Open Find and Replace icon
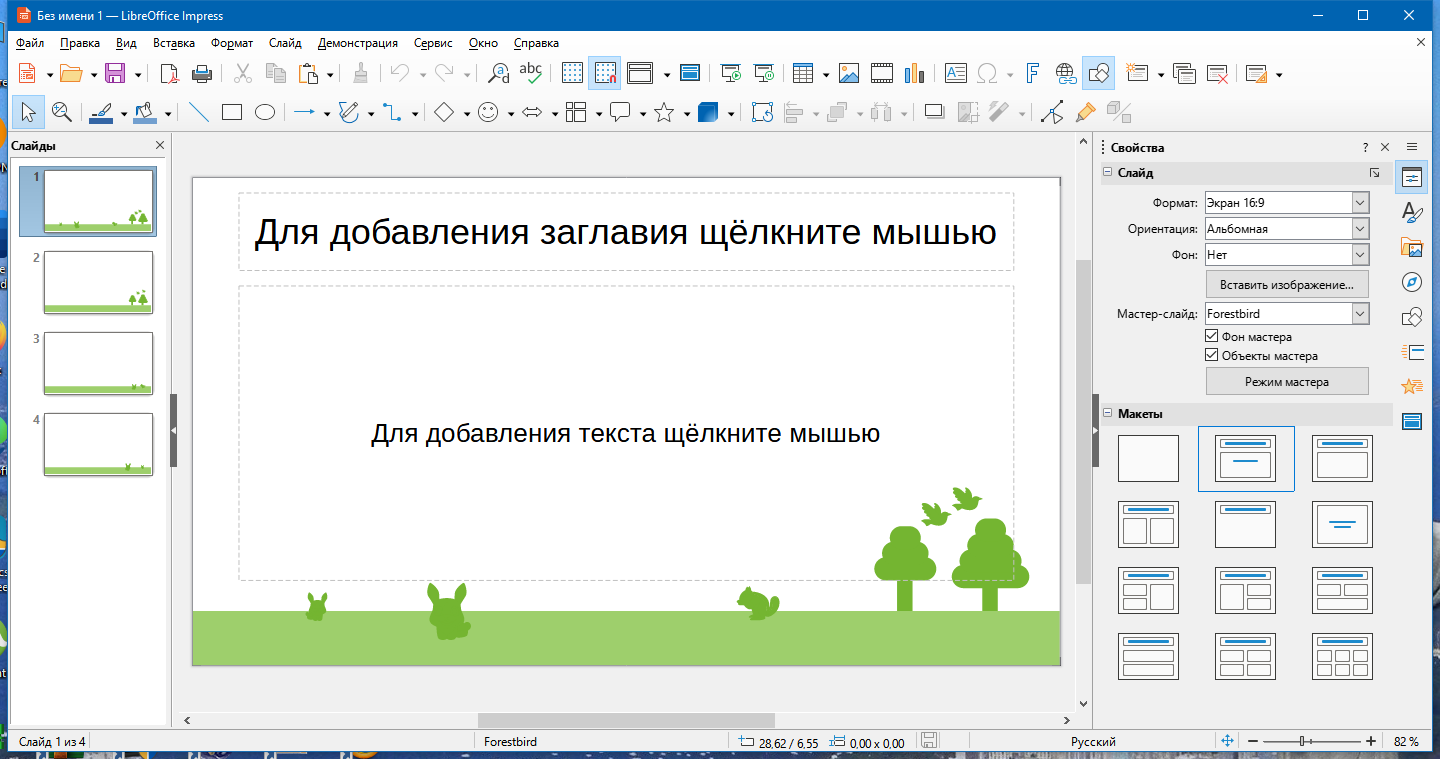 click(x=498, y=73)
